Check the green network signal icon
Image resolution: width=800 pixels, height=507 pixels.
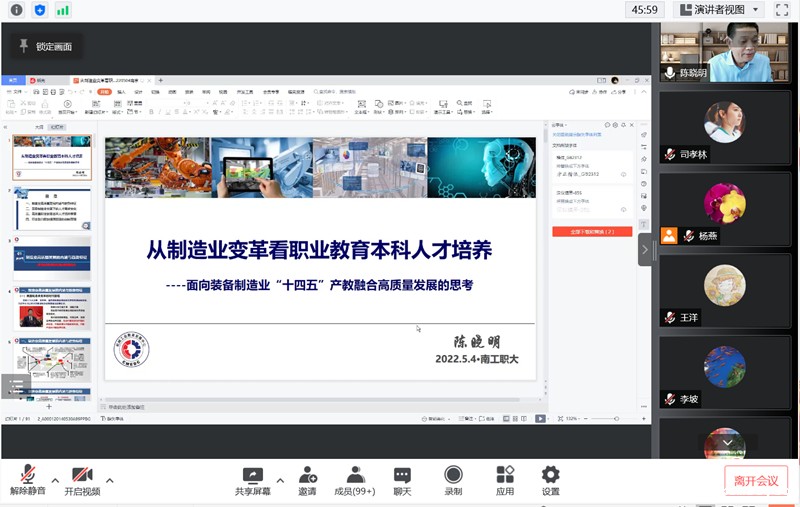(63, 10)
